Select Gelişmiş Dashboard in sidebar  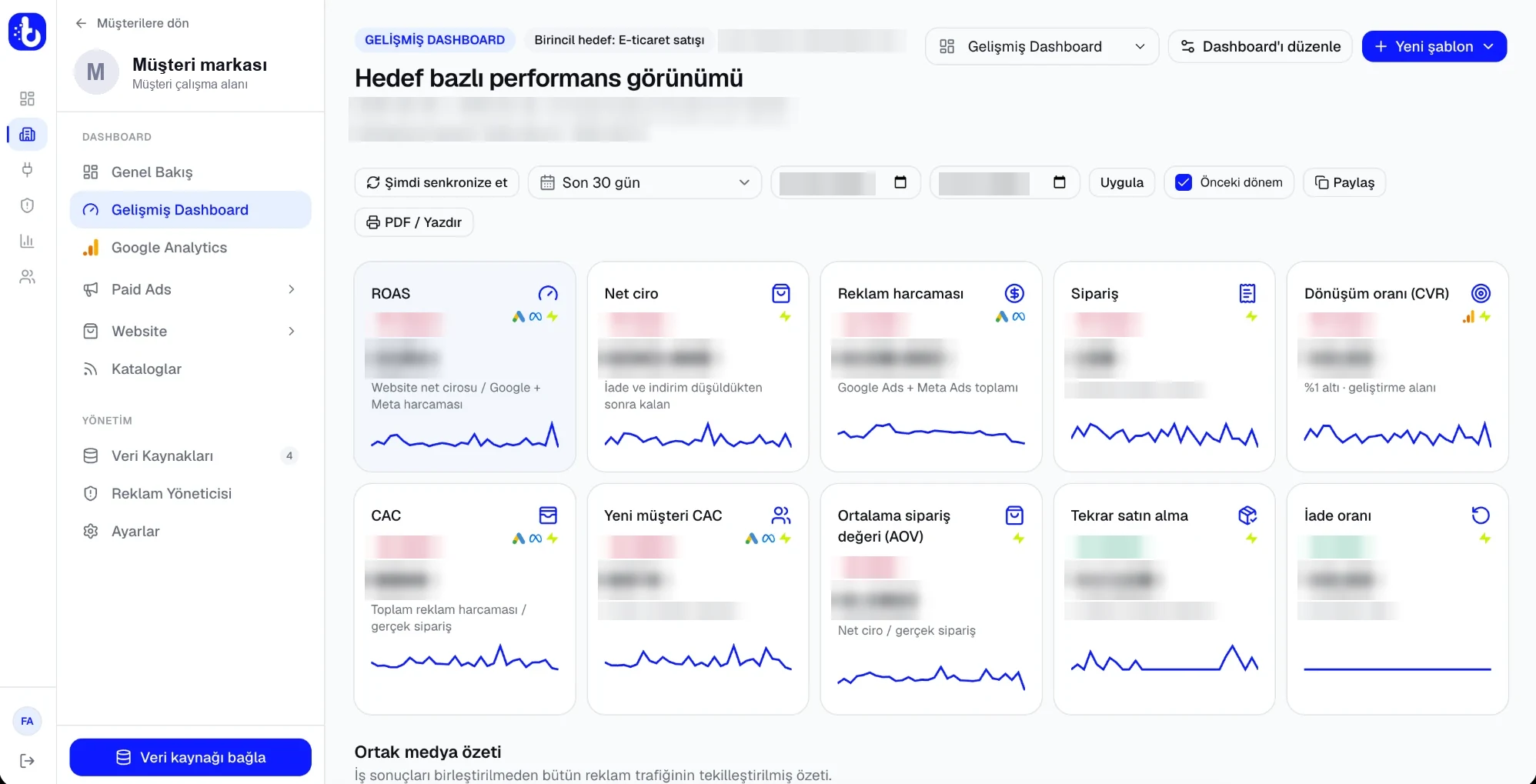click(191, 210)
